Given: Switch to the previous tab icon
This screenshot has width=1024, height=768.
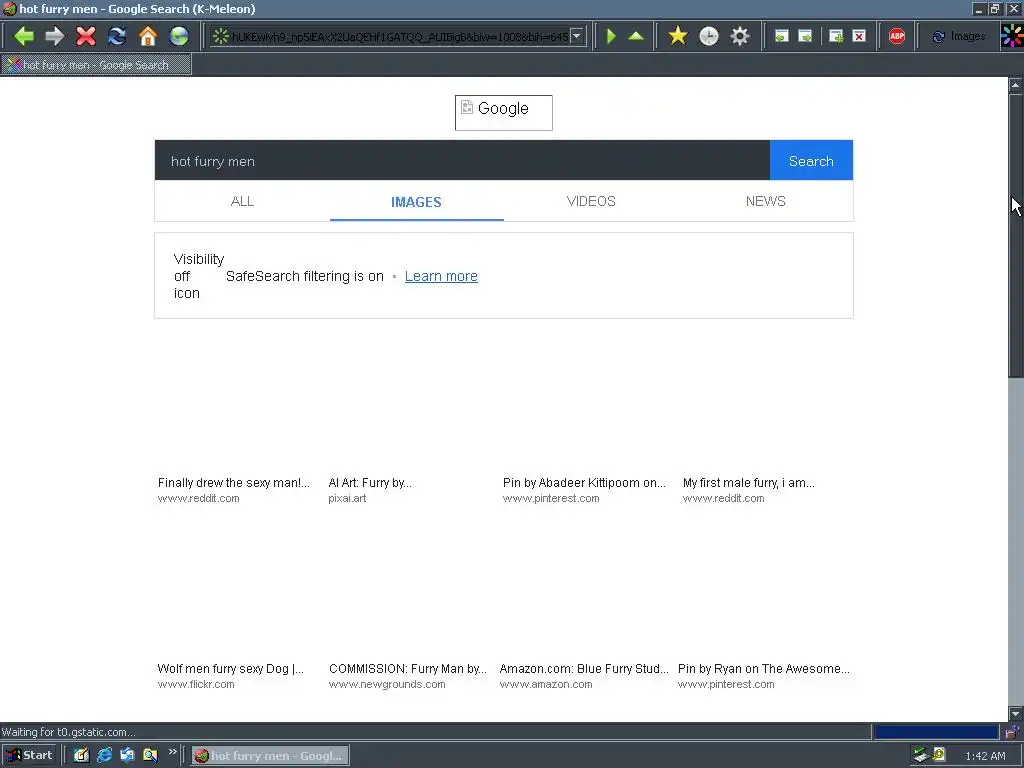Looking at the screenshot, I should coord(781,36).
